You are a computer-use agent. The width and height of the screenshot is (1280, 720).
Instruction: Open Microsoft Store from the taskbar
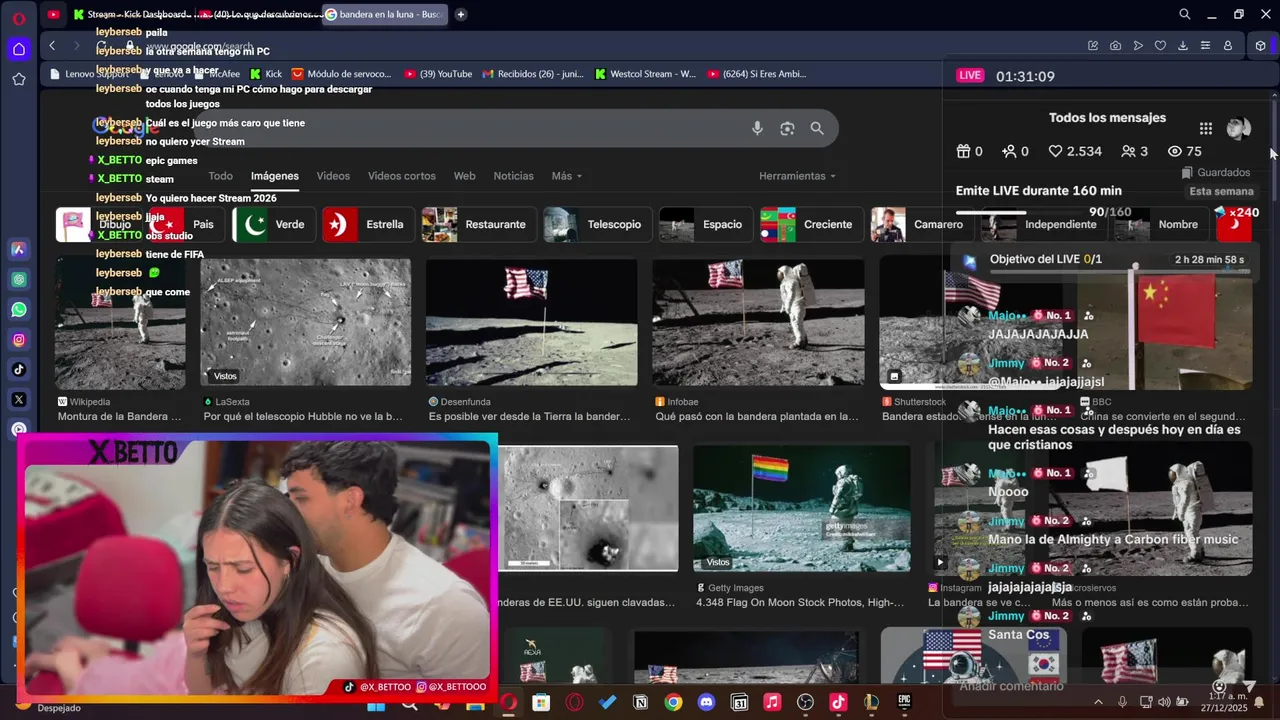click(x=541, y=703)
